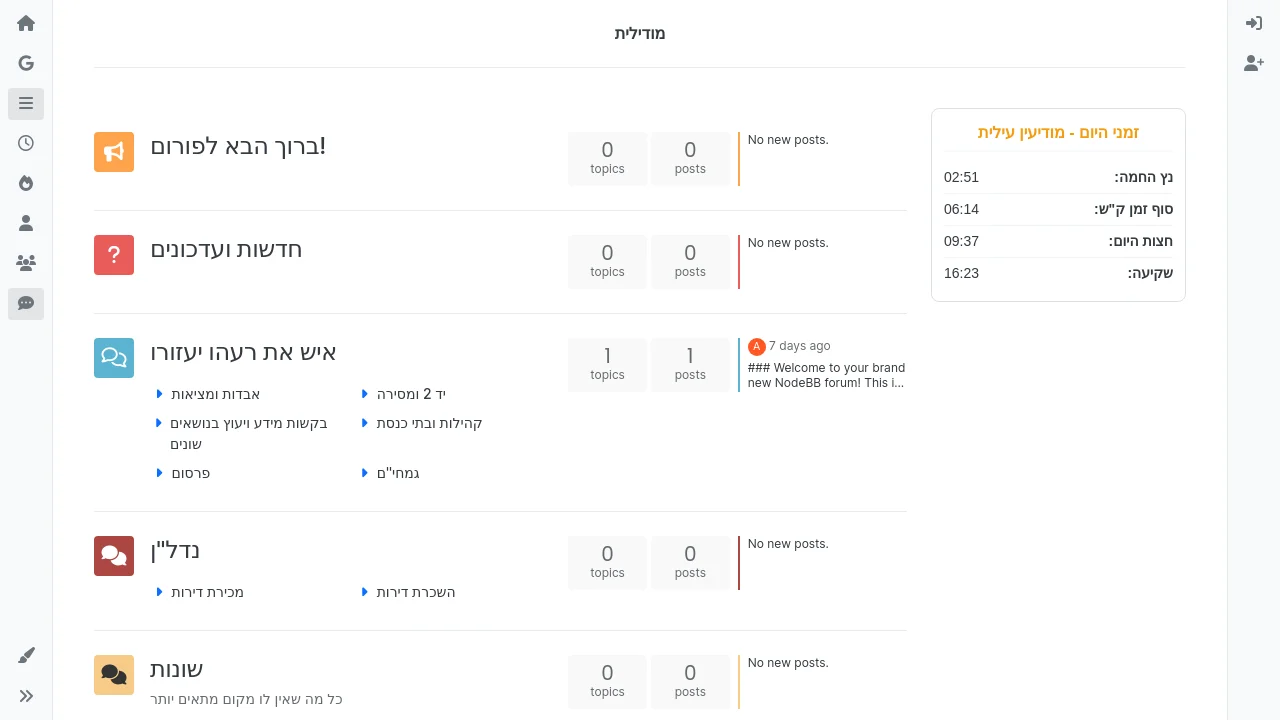Open the אבדות ומציאות subcategory
Image resolution: width=1280 pixels, height=720 pixels.
coord(215,394)
